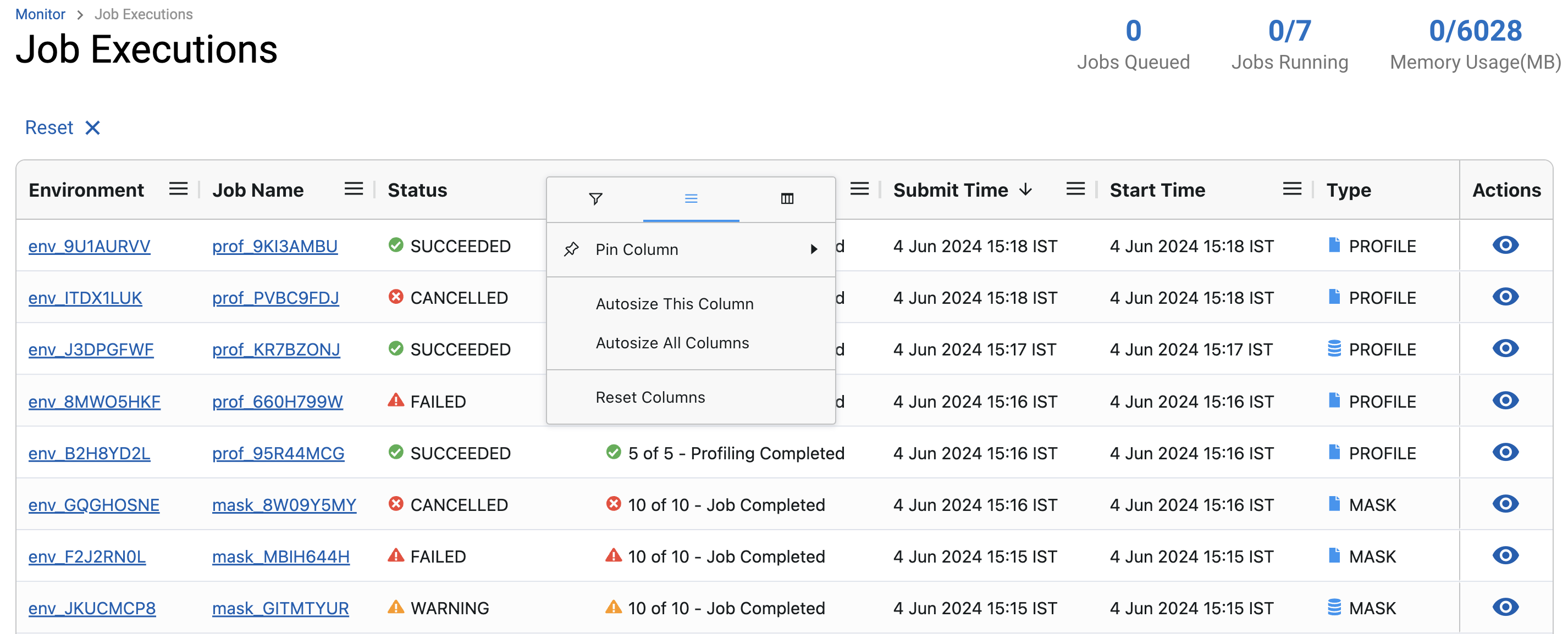
Task: Open env_J3DPGFWF environment link
Action: pyautogui.click(x=91, y=349)
